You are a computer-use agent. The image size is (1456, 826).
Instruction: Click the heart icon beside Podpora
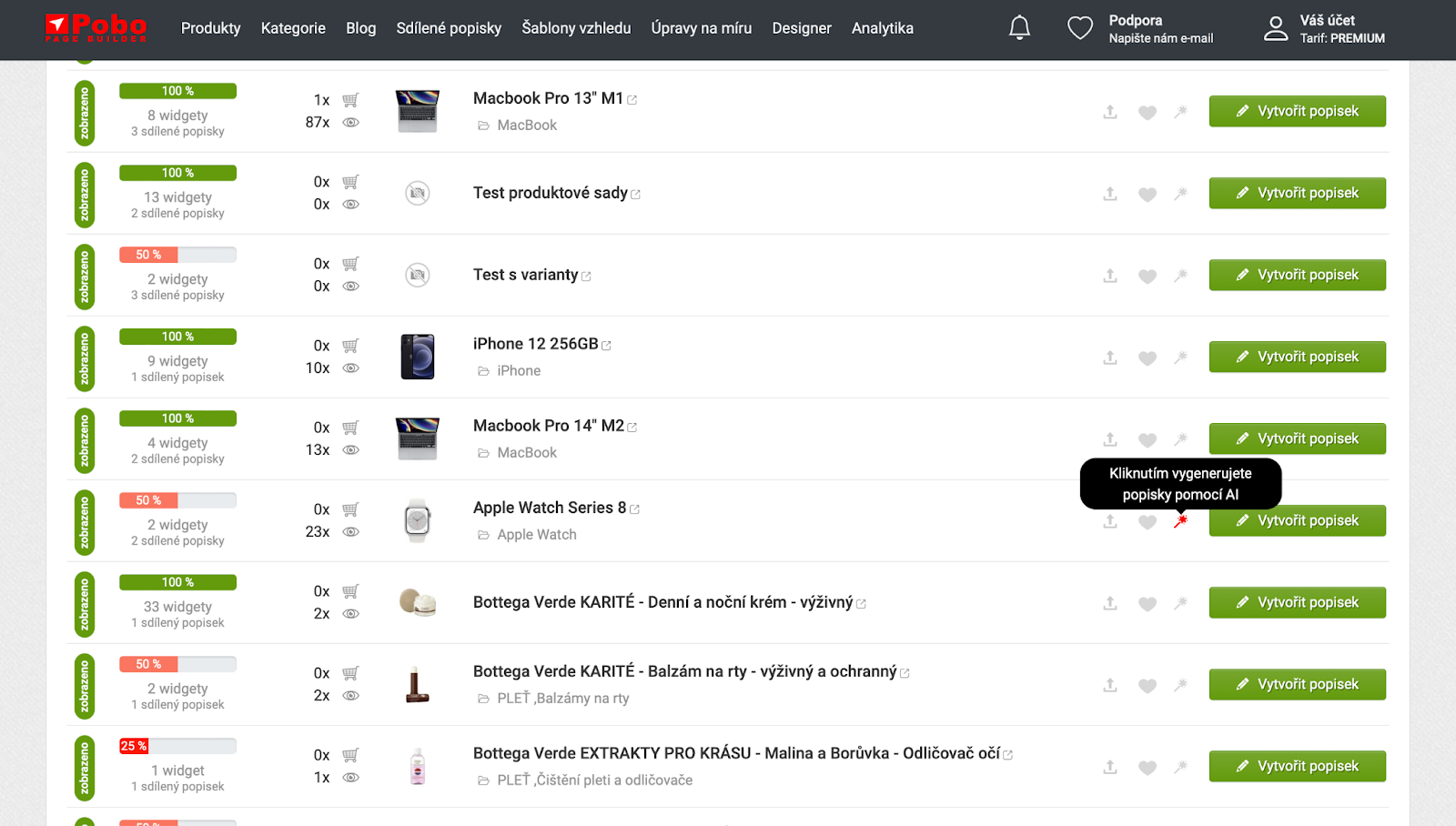point(1080,28)
